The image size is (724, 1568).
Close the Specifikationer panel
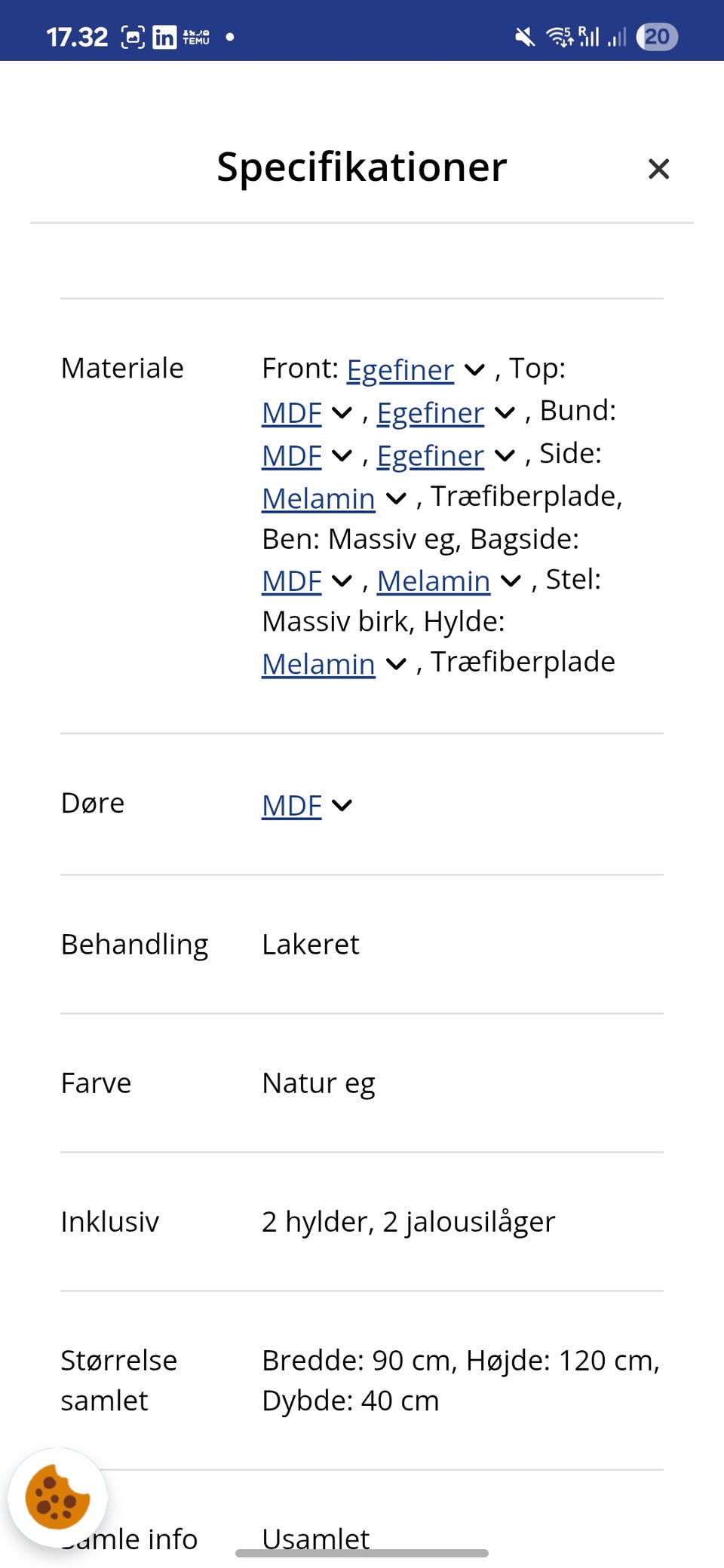point(658,169)
